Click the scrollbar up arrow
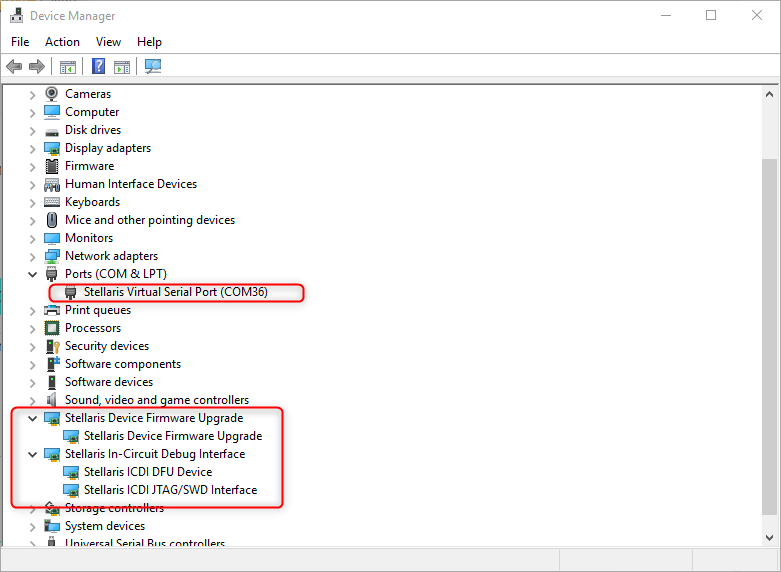 (769, 94)
